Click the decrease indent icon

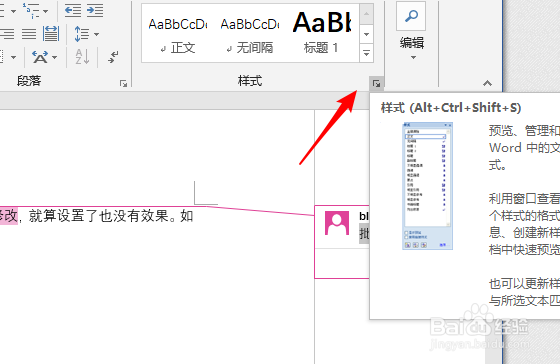click(73, 11)
